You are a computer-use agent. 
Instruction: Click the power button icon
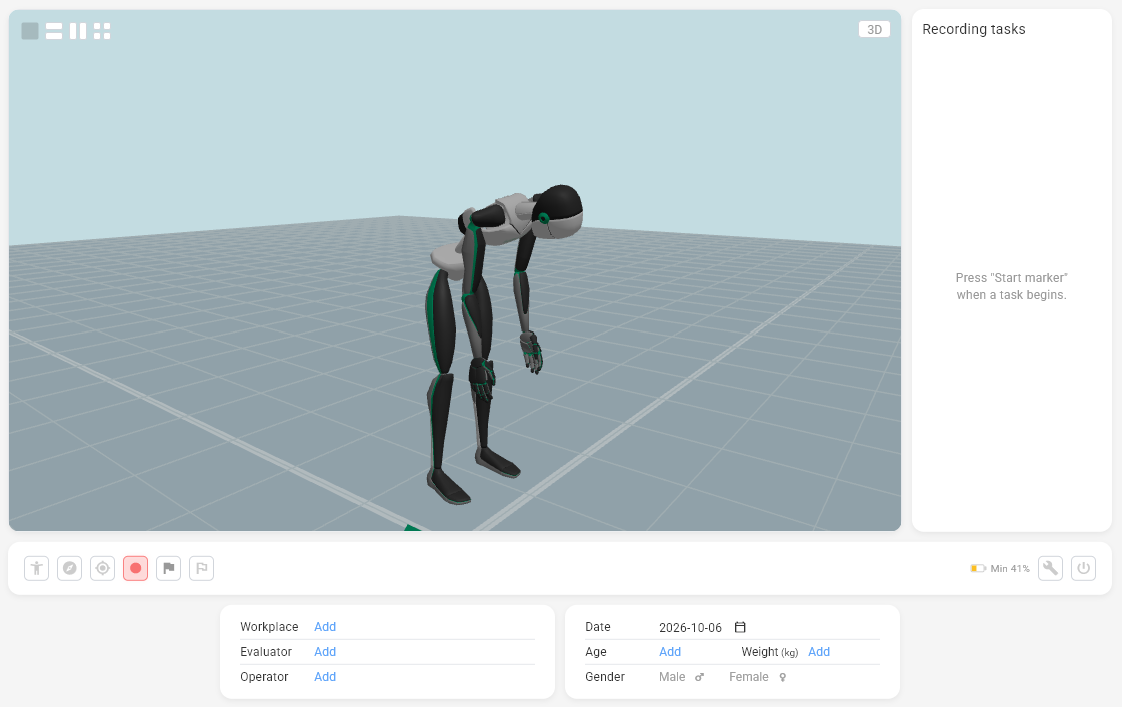click(x=1083, y=568)
